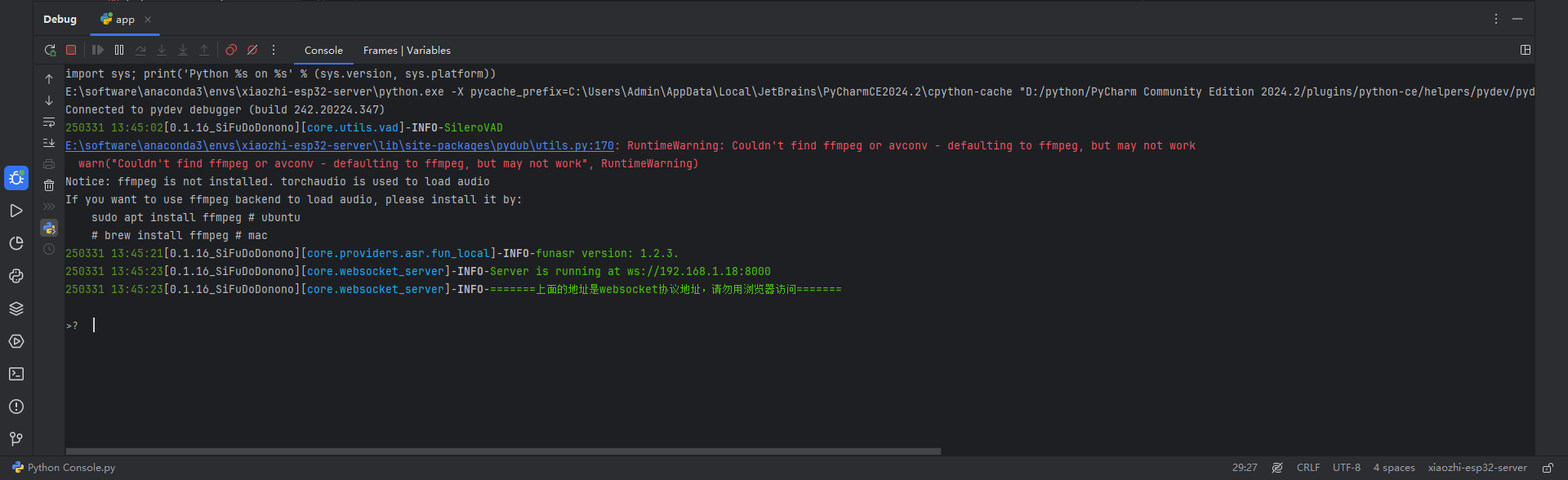Open the pydub utils.py:170 file link
Viewport: 1568px width, 480px height.
pyautogui.click(x=339, y=145)
